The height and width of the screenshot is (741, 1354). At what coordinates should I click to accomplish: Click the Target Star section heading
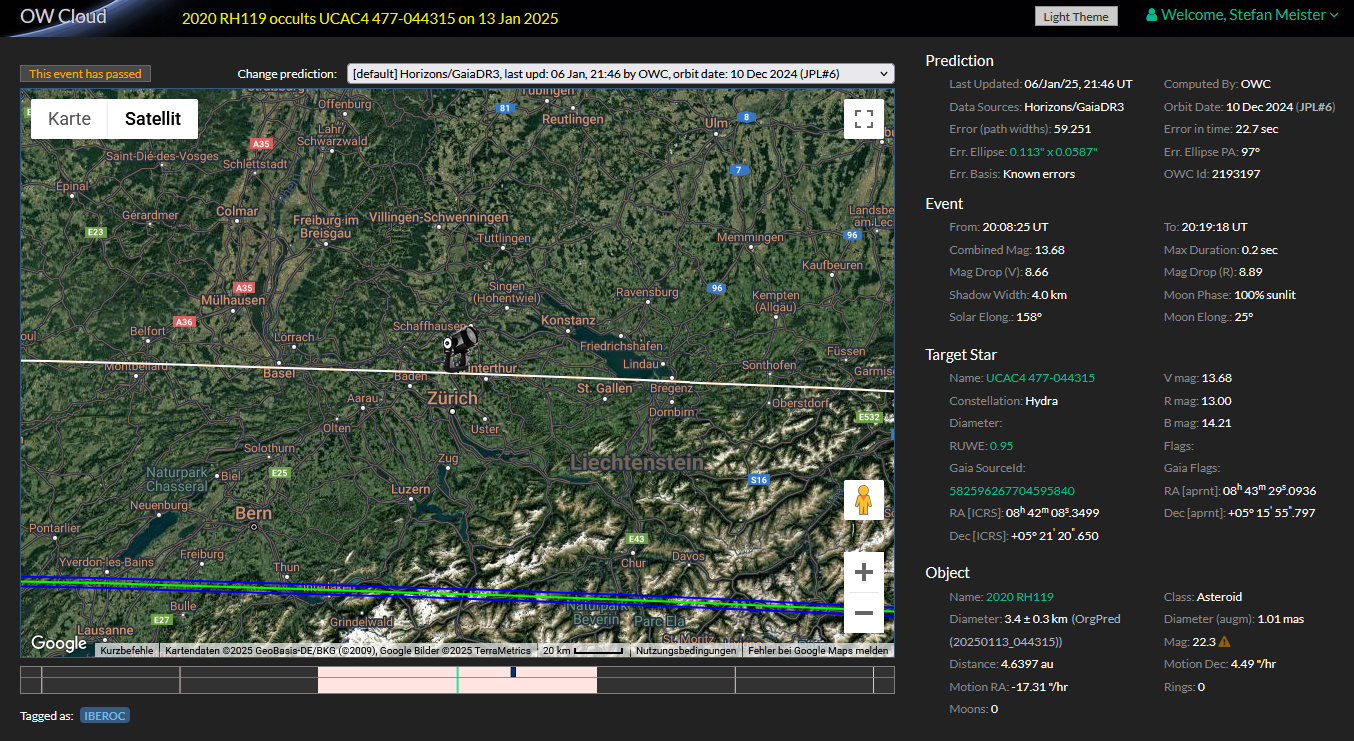961,354
